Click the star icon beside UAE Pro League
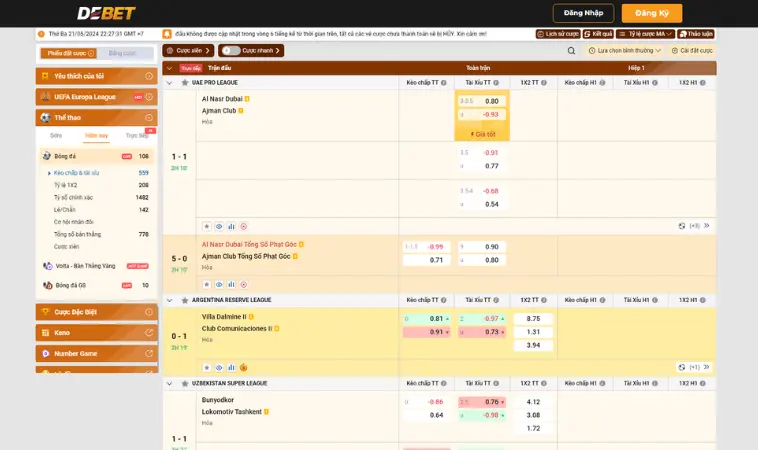 coord(184,82)
